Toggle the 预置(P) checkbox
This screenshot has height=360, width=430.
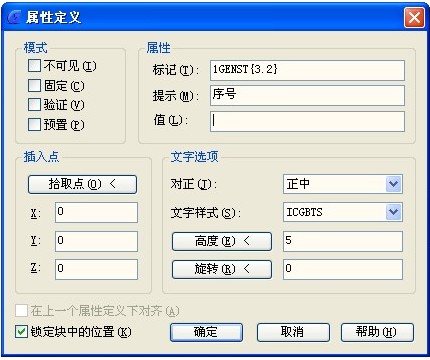34,125
